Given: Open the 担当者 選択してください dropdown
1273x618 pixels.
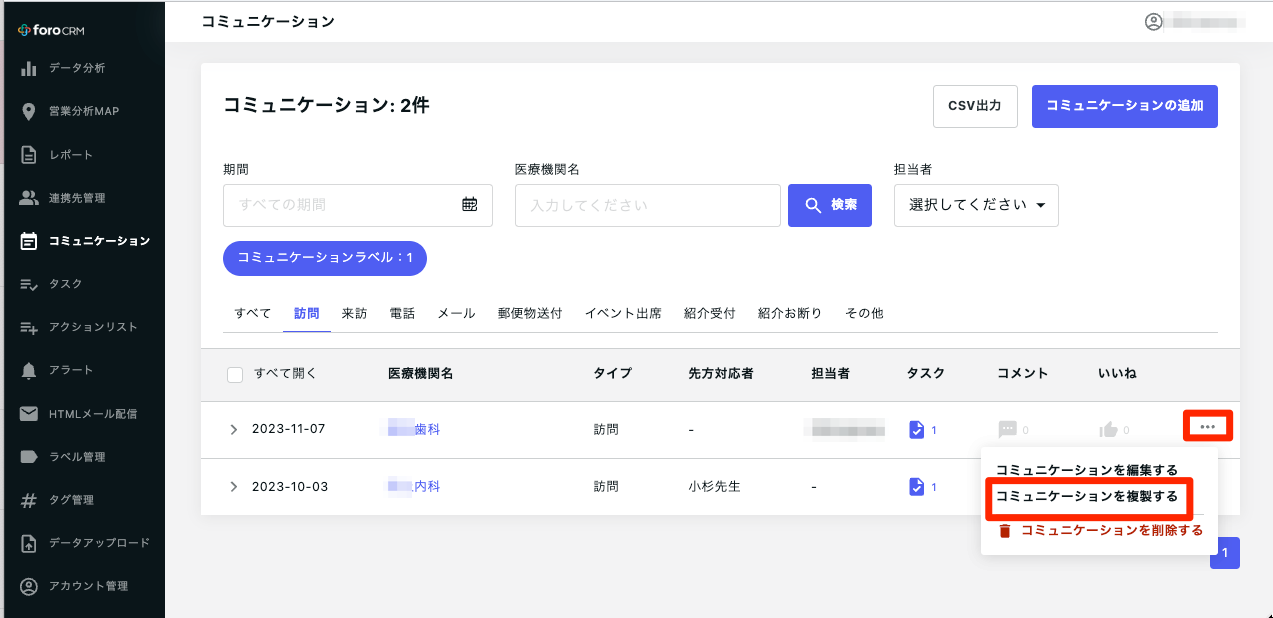Looking at the screenshot, I should [976, 205].
